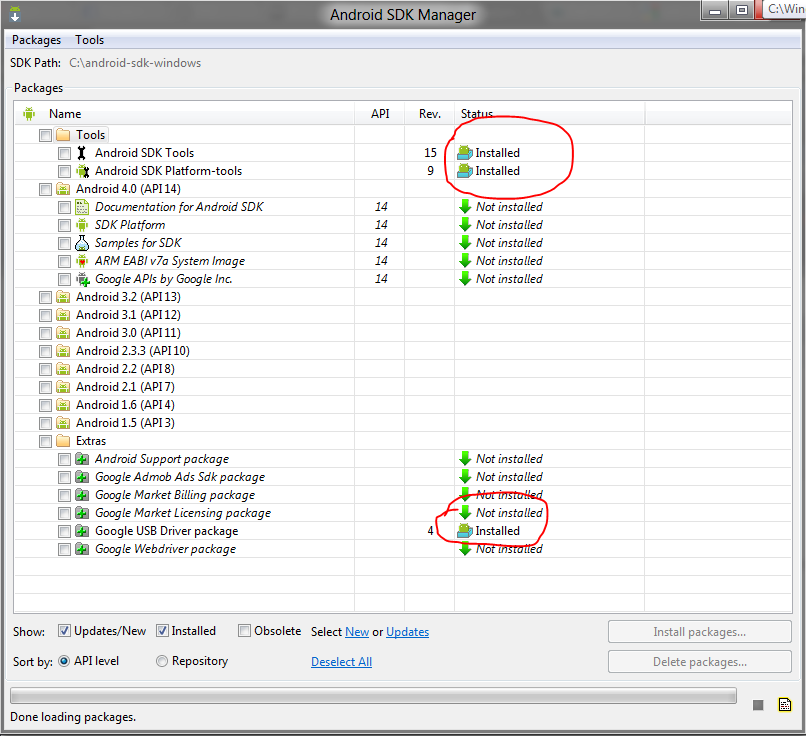This screenshot has height=736, width=806.
Task: Click the Google Webdriver package icon
Action: [x=82, y=549]
